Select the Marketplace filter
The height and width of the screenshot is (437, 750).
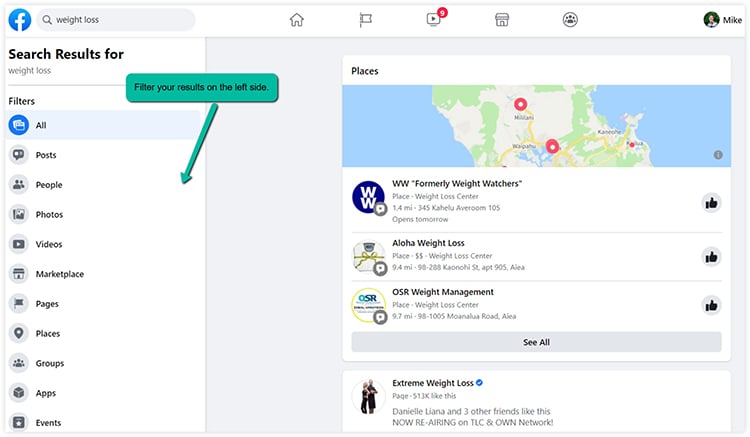click(x=103, y=274)
